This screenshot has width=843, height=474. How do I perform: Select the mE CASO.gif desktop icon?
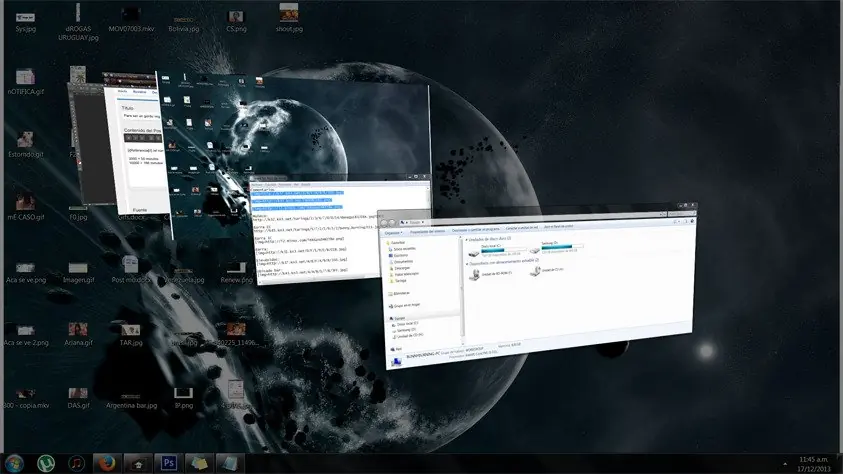click(x=25, y=207)
